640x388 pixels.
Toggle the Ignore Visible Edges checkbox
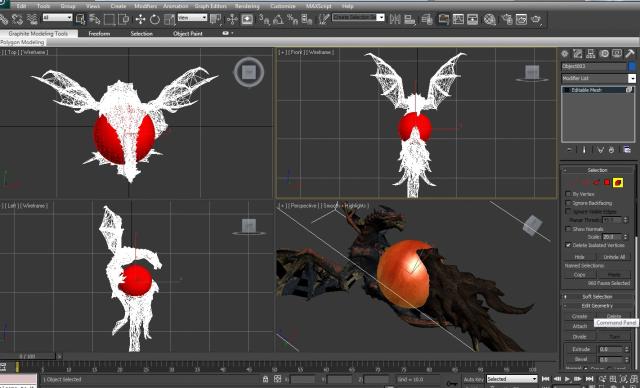tap(568, 211)
